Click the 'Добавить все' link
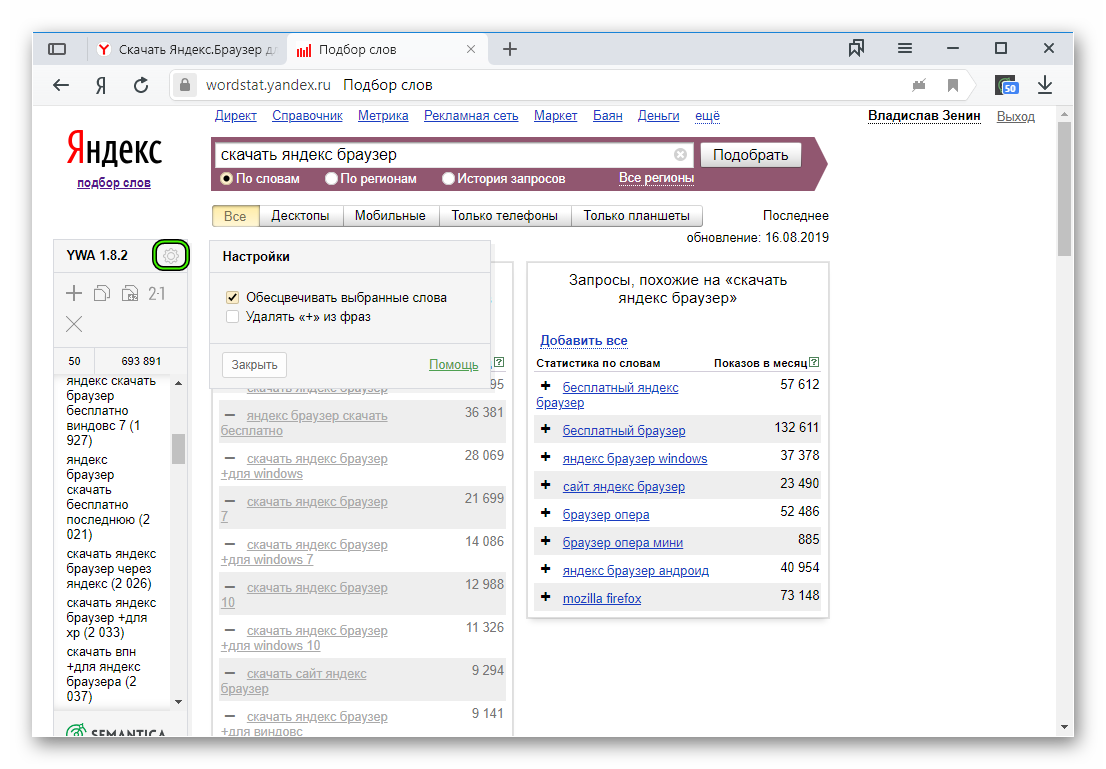This screenshot has width=1106, height=769. (584, 341)
